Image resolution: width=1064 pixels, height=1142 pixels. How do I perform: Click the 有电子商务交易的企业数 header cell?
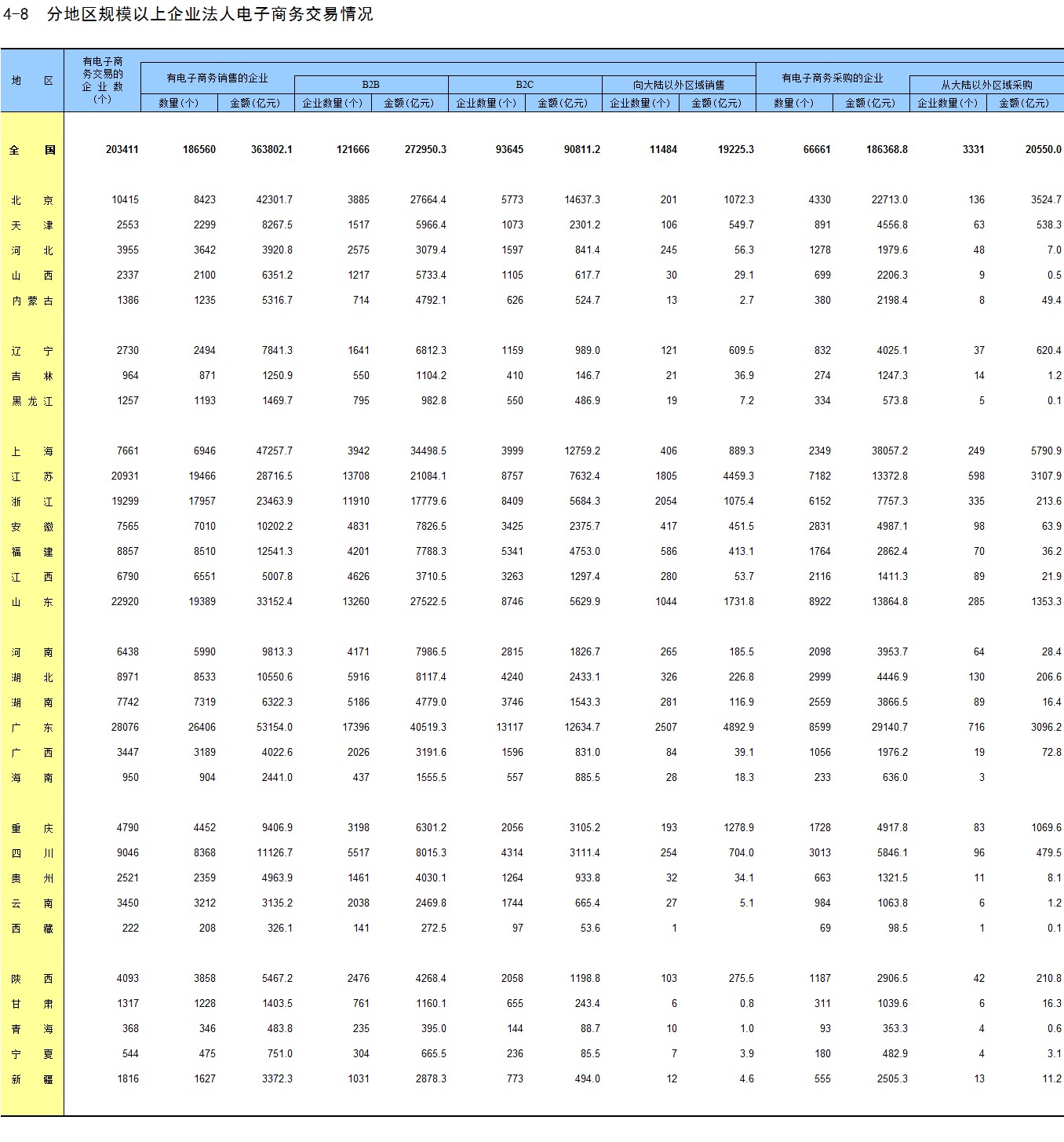tap(103, 80)
